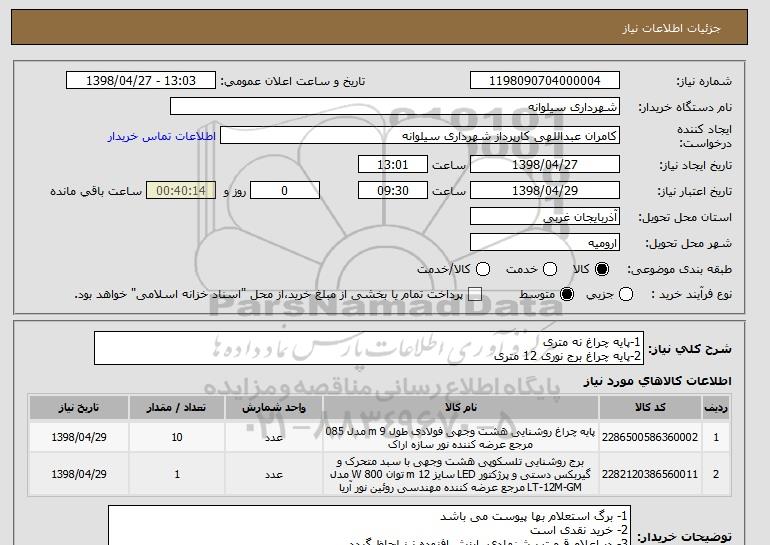
Task: Click remaining time counter 00:40:14
Action: click(x=181, y=191)
